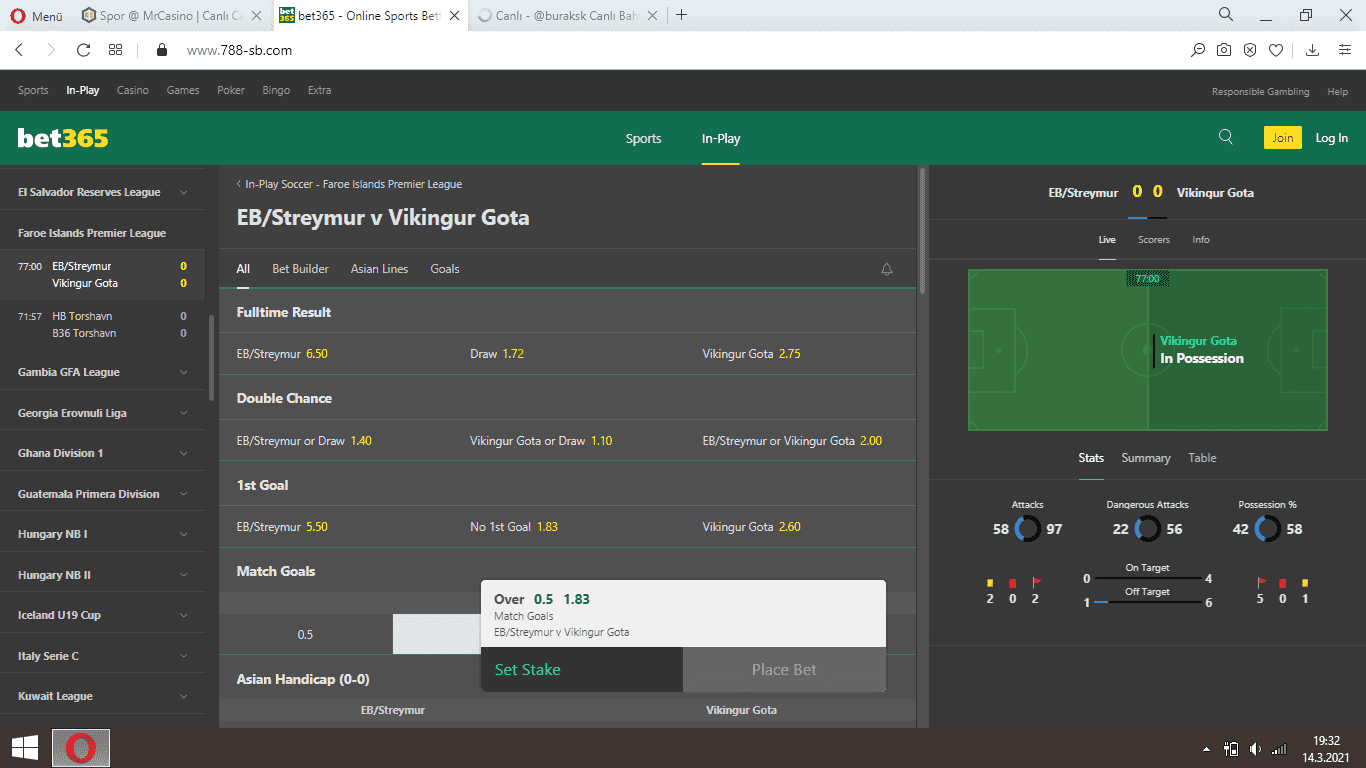Open the Scorers tab in match panel
Viewport: 1366px width, 768px height.
1153,240
